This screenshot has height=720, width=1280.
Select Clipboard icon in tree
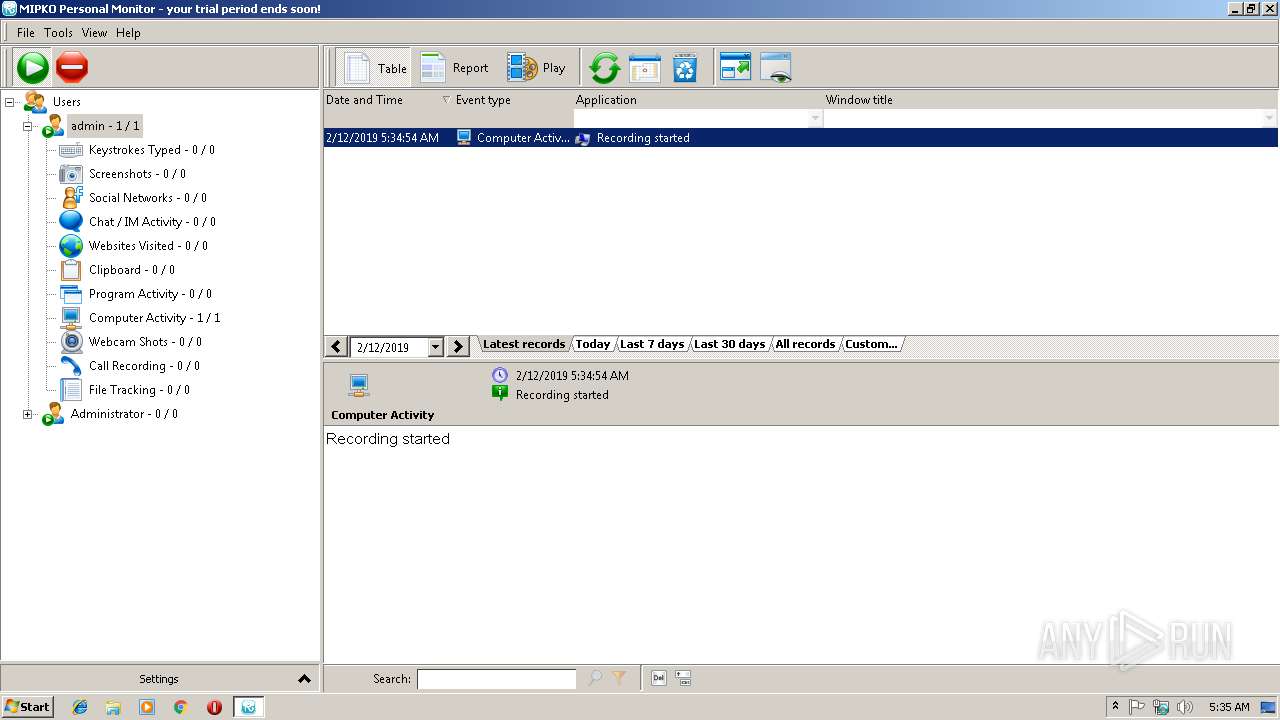coord(71,270)
